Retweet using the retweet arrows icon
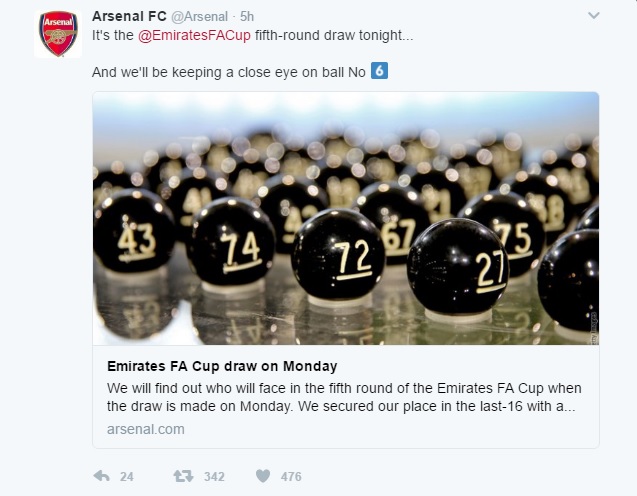Viewport: 637px width, 496px height. coord(182,476)
